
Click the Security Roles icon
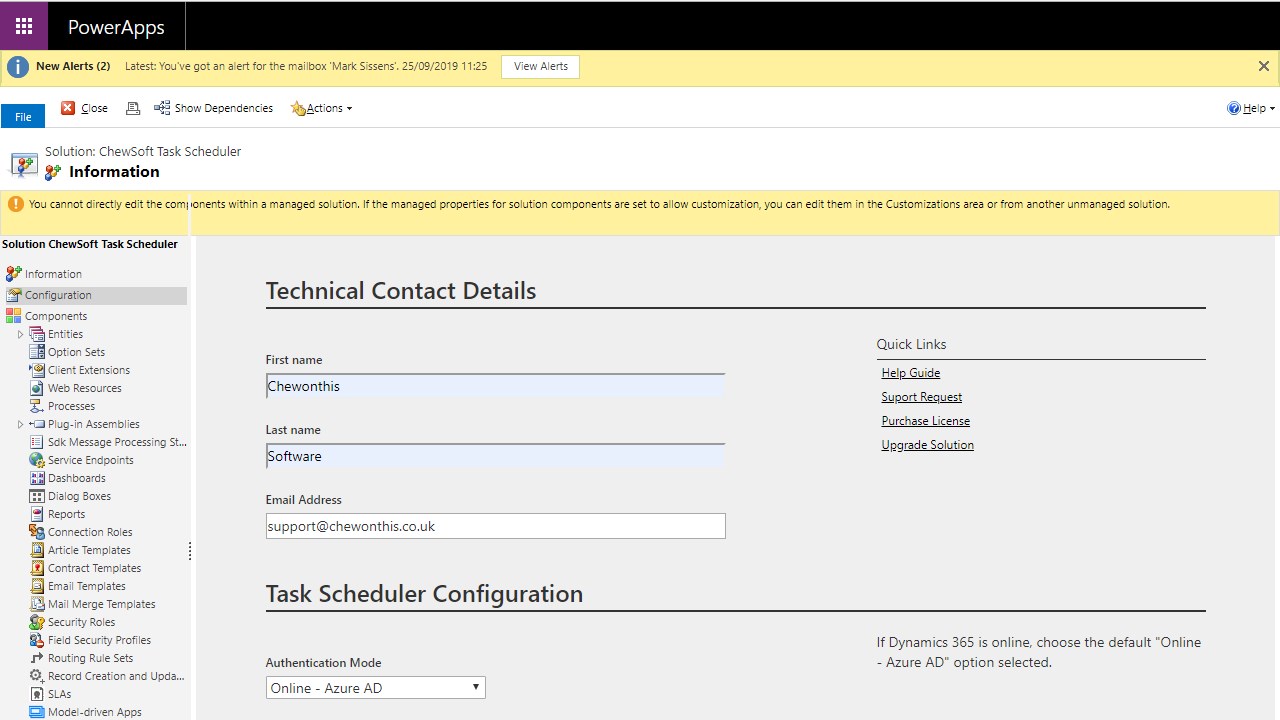tap(37, 622)
